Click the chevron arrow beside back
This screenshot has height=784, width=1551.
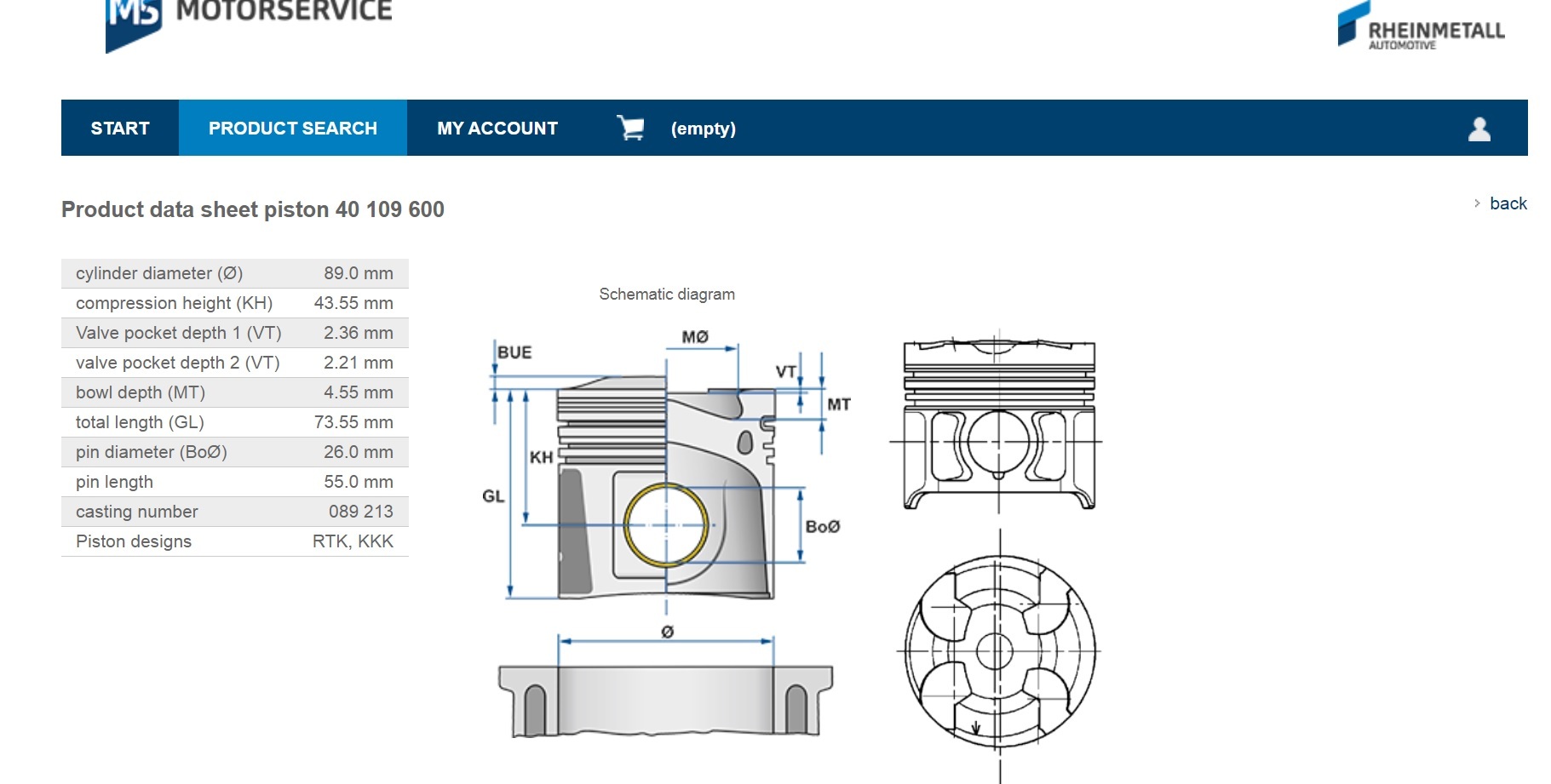point(1477,203)
